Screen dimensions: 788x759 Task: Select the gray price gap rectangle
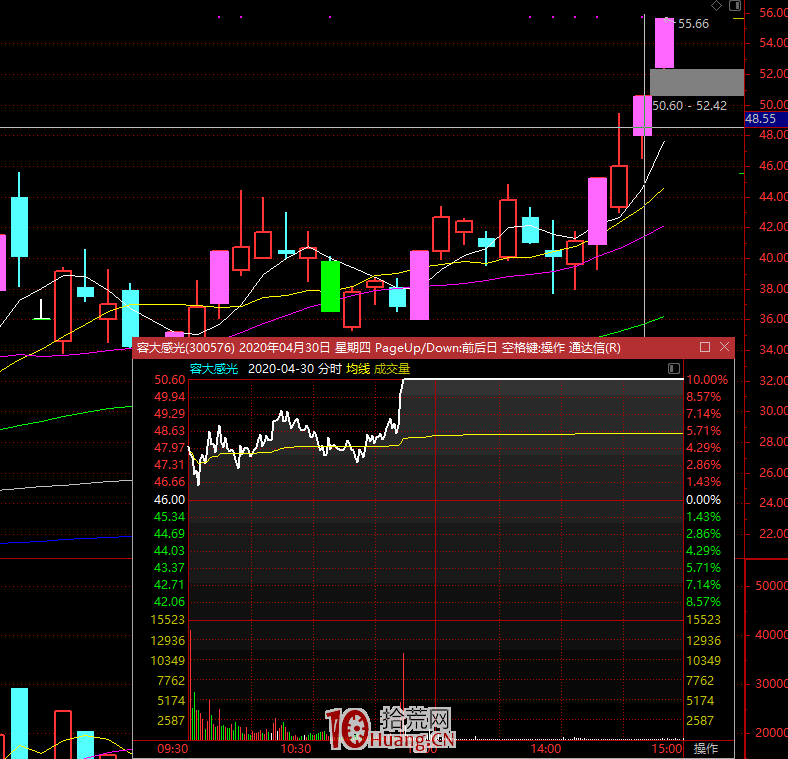coord(697,82)
